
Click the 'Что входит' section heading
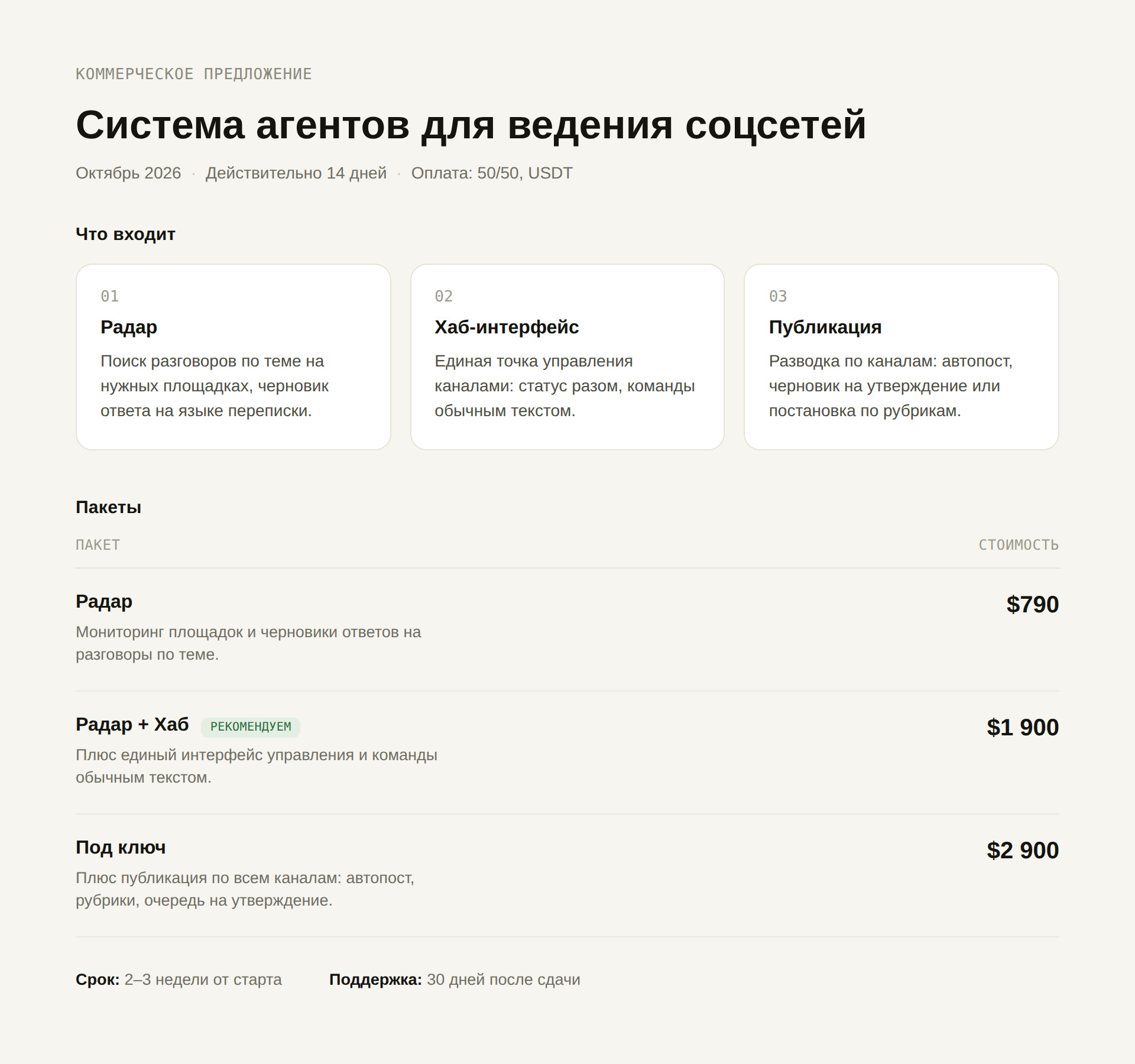[x=125, y=234]
